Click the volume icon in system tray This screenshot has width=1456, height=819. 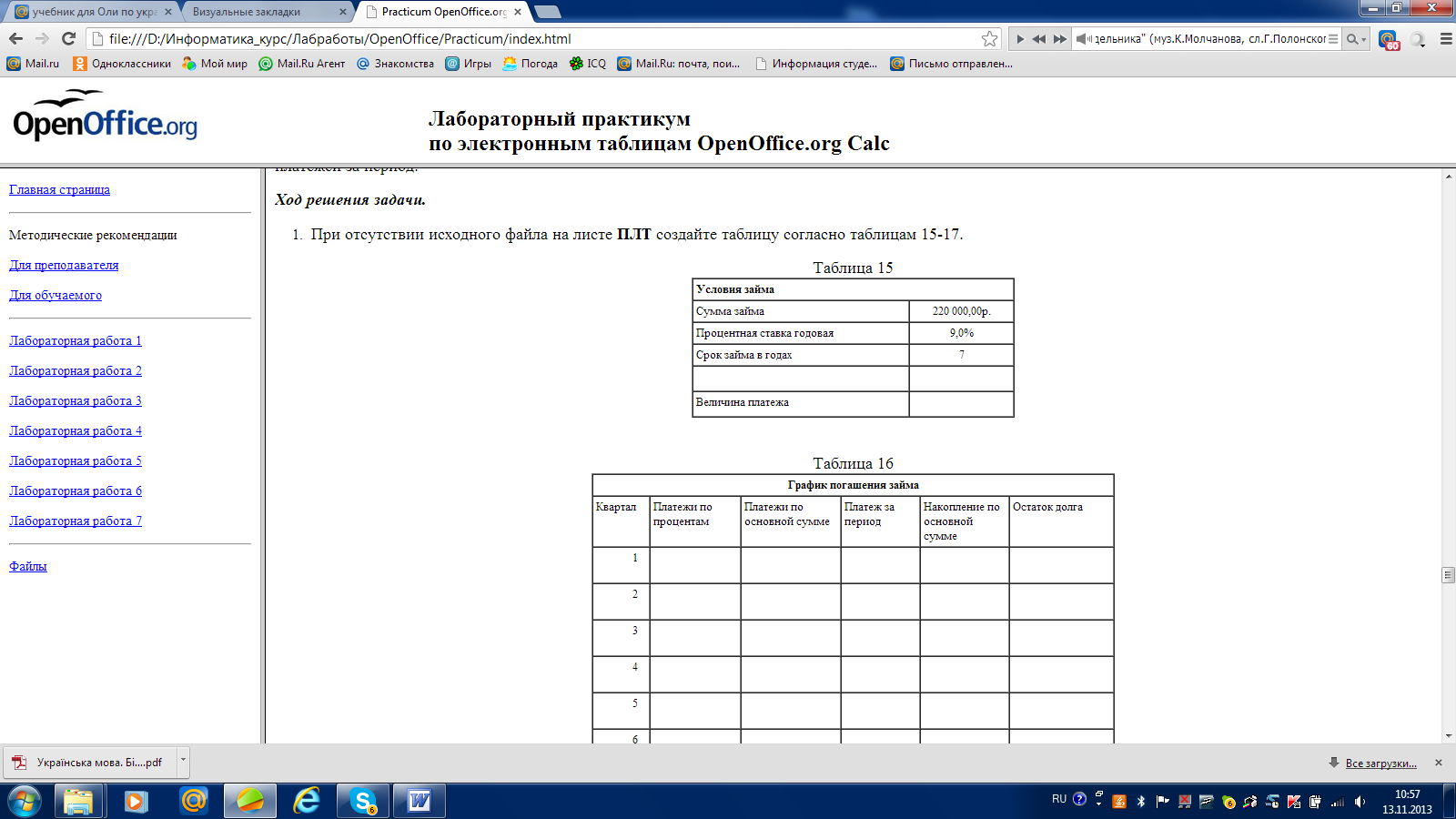click(1360, 802)
